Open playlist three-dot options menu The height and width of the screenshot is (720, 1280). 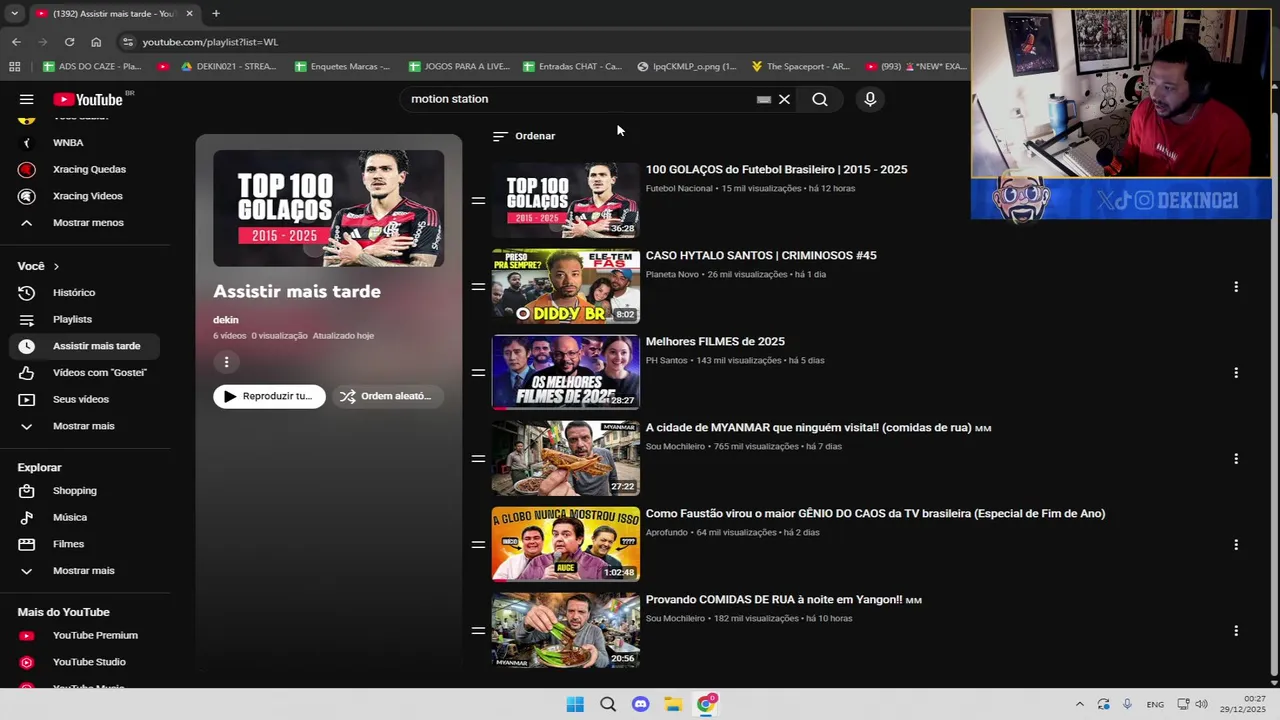pos(226,362)
